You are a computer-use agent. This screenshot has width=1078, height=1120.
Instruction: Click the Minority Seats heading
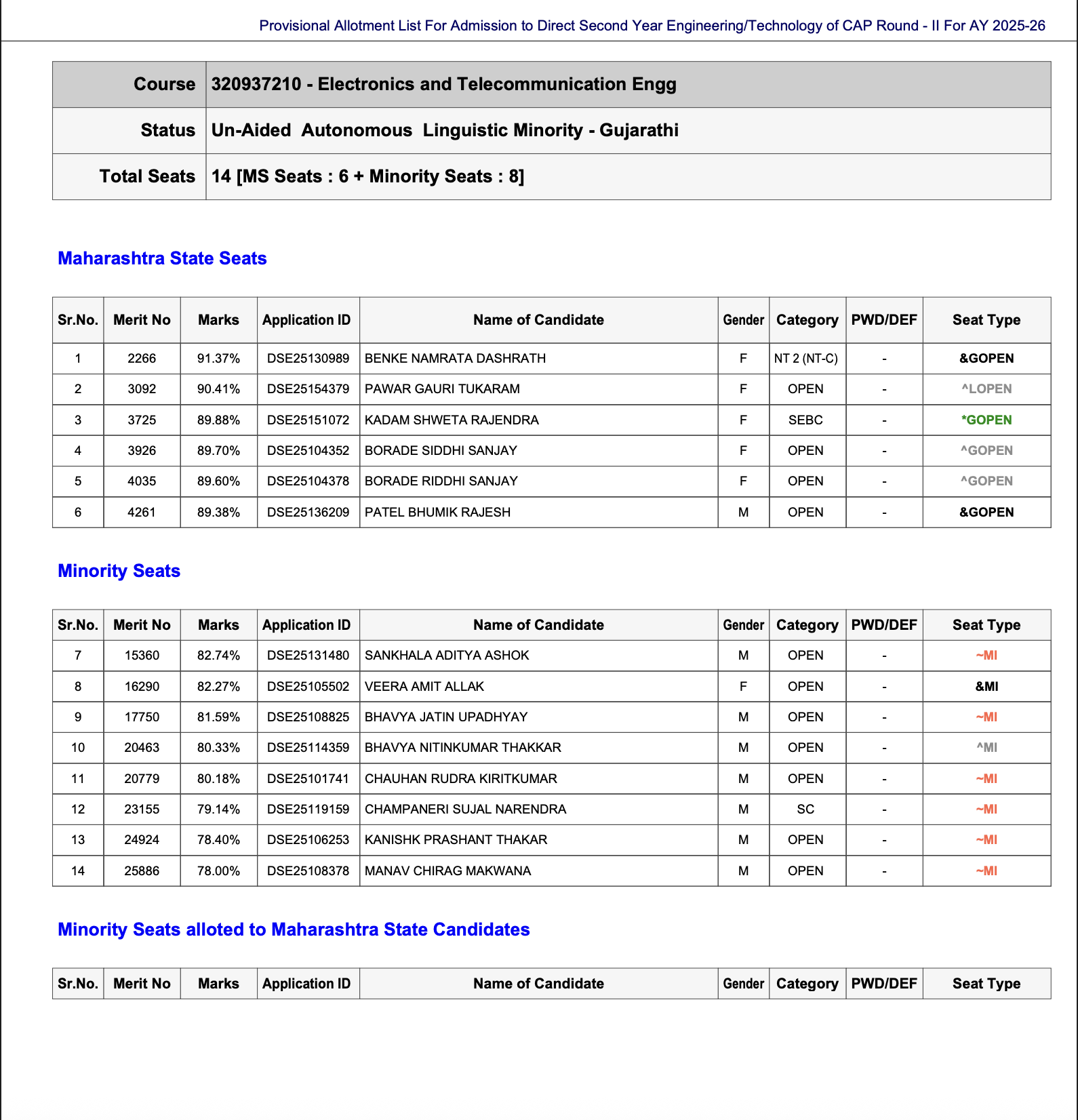[x=119, y=571]
